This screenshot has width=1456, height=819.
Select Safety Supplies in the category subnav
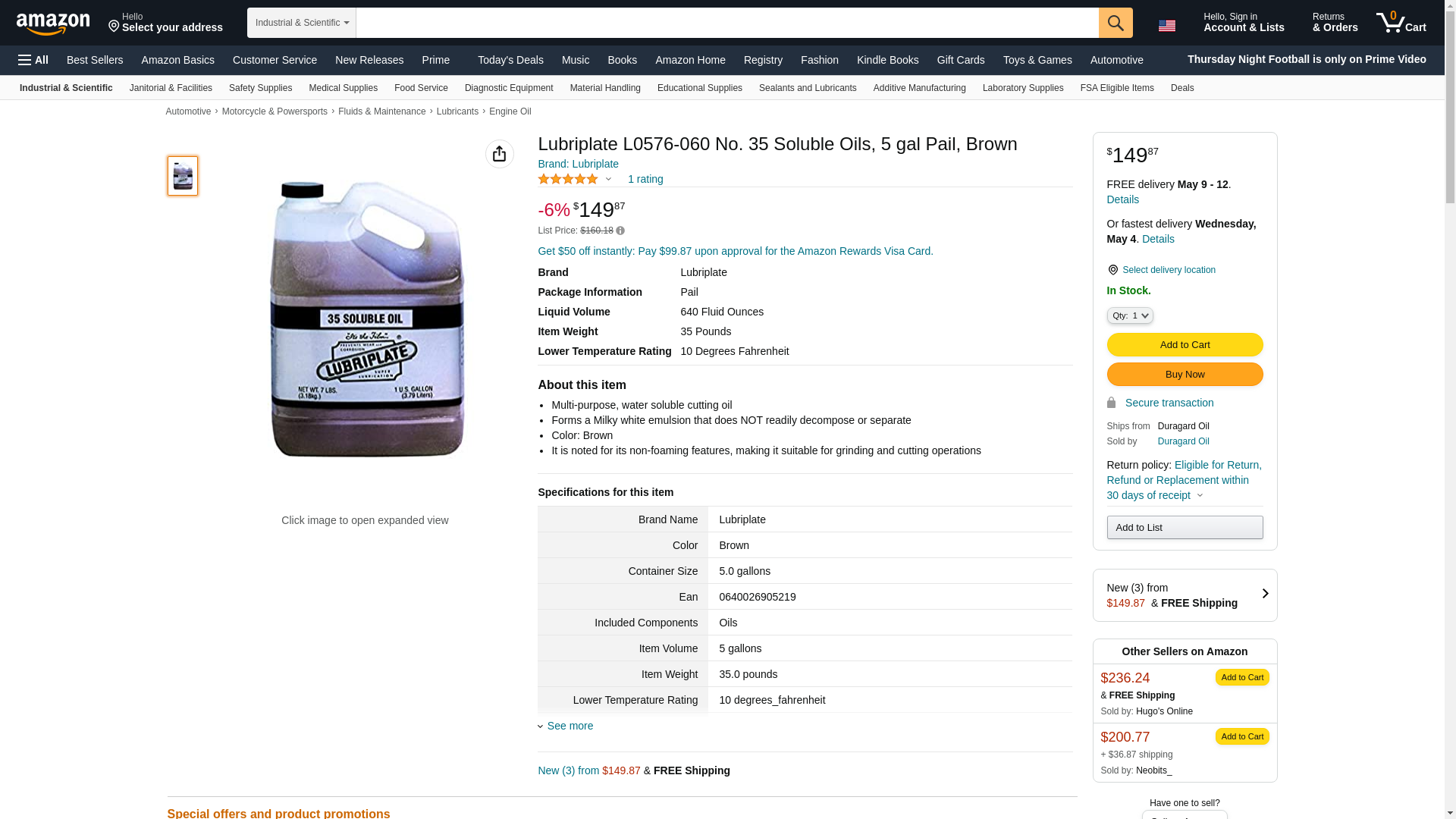260,88
